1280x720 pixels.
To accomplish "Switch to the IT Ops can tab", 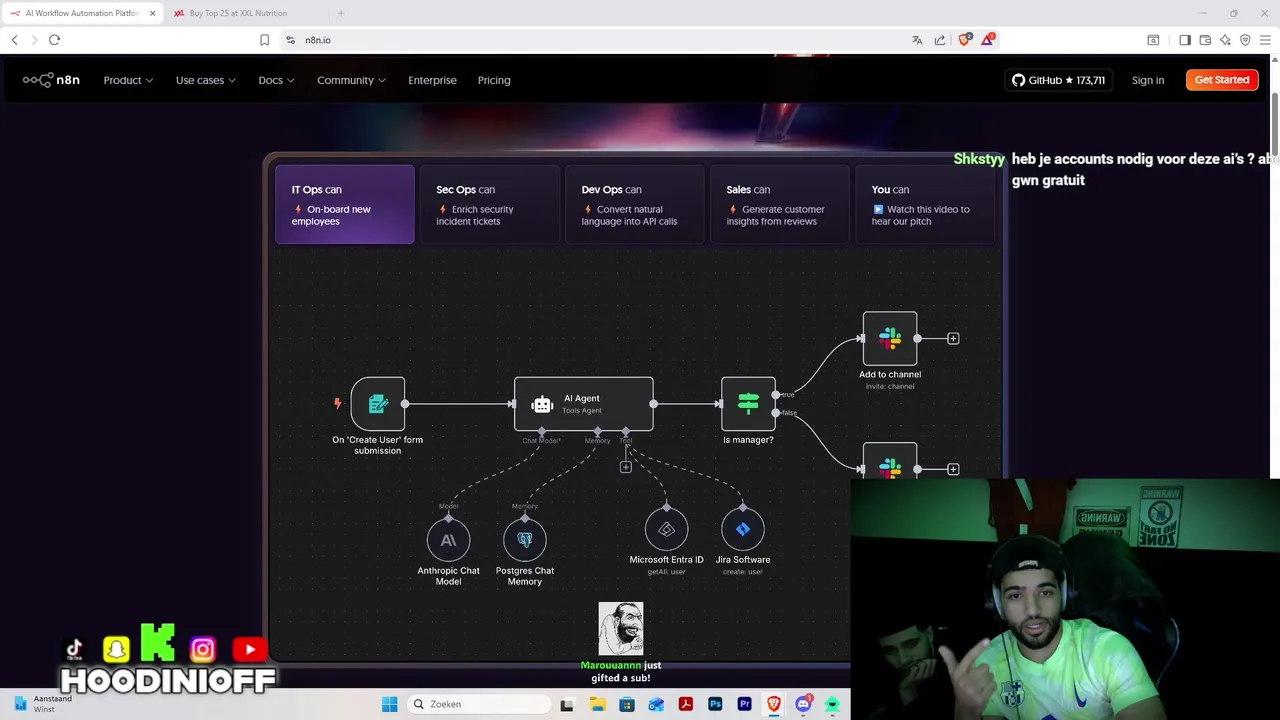I will tap(345, 204).
